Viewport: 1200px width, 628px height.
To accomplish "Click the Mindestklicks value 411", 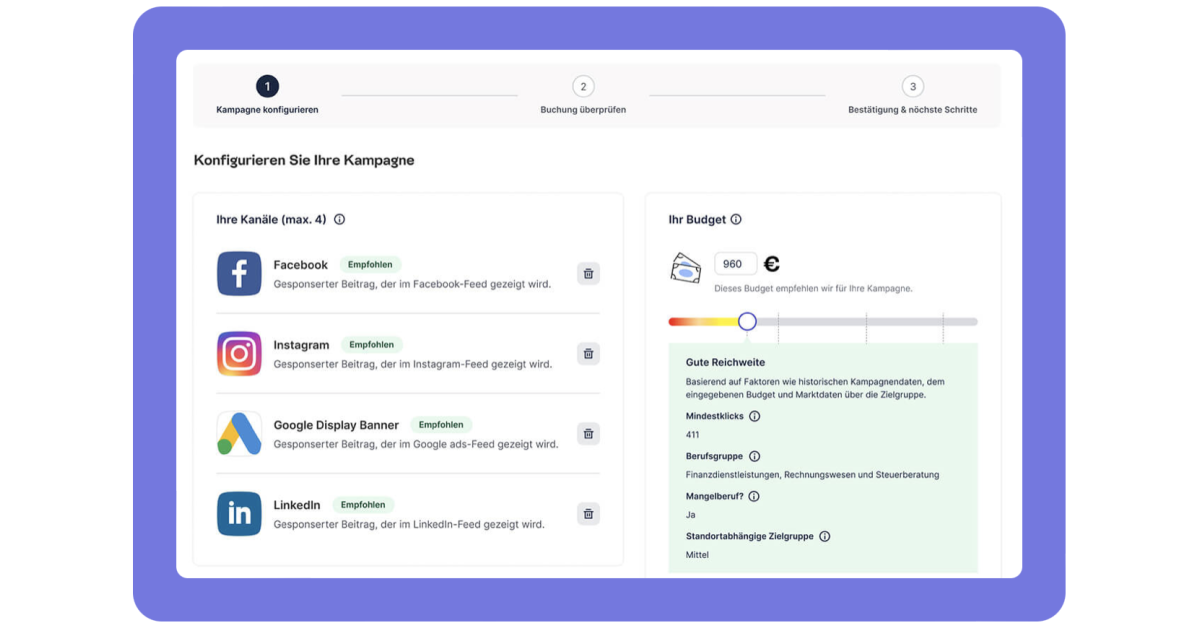I will 693,435.
